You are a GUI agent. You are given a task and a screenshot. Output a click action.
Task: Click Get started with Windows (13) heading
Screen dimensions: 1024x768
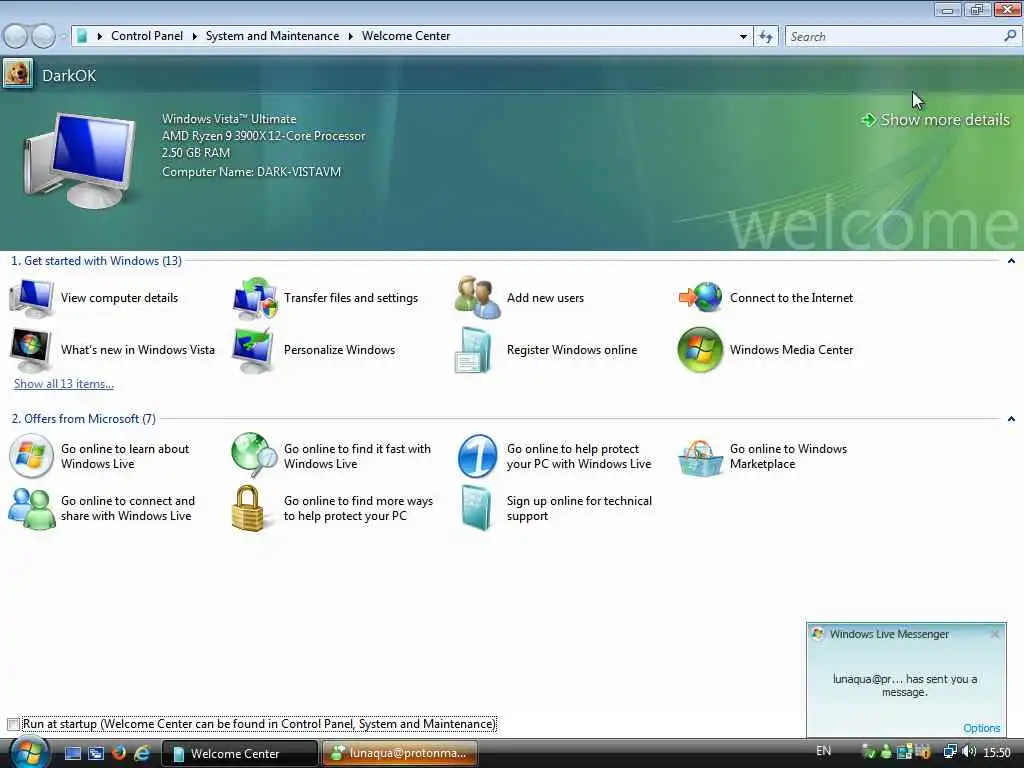[96, 261]
